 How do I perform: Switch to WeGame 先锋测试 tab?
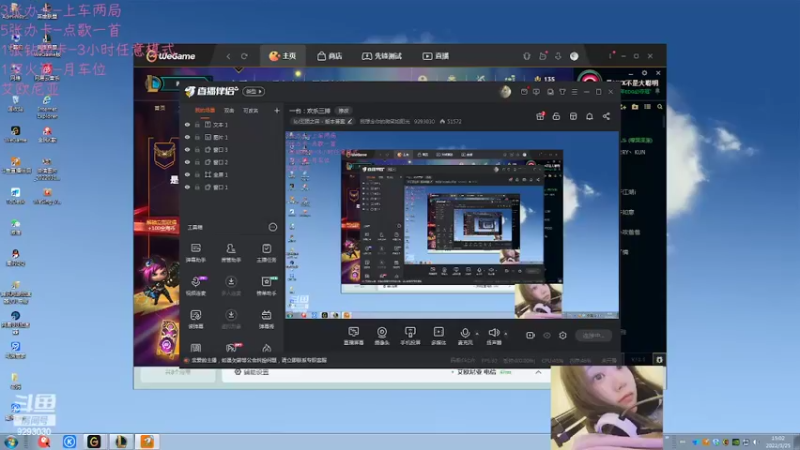[x=382, y=56]
